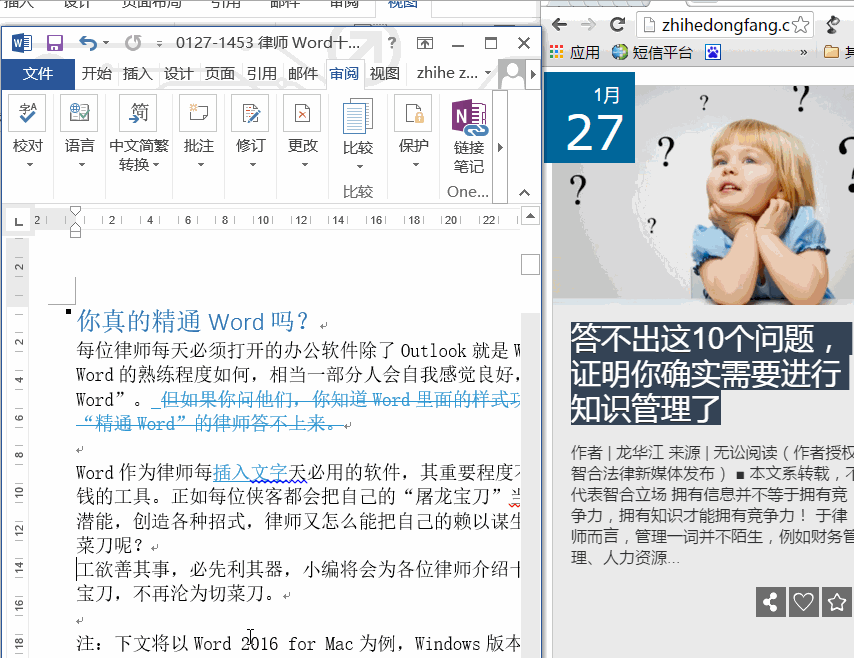854x658 pixels.
Task: Toggle the bookmark star in the address bar
Action: 799,23
